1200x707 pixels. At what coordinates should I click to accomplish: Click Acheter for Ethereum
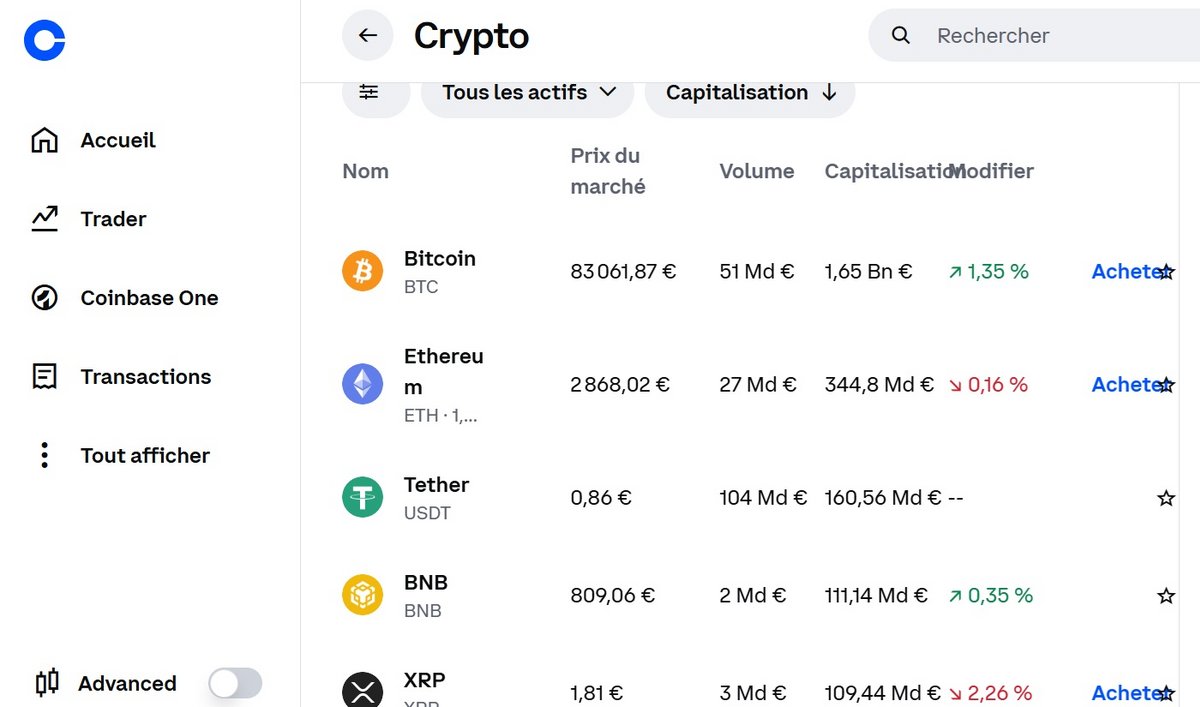1125,384
